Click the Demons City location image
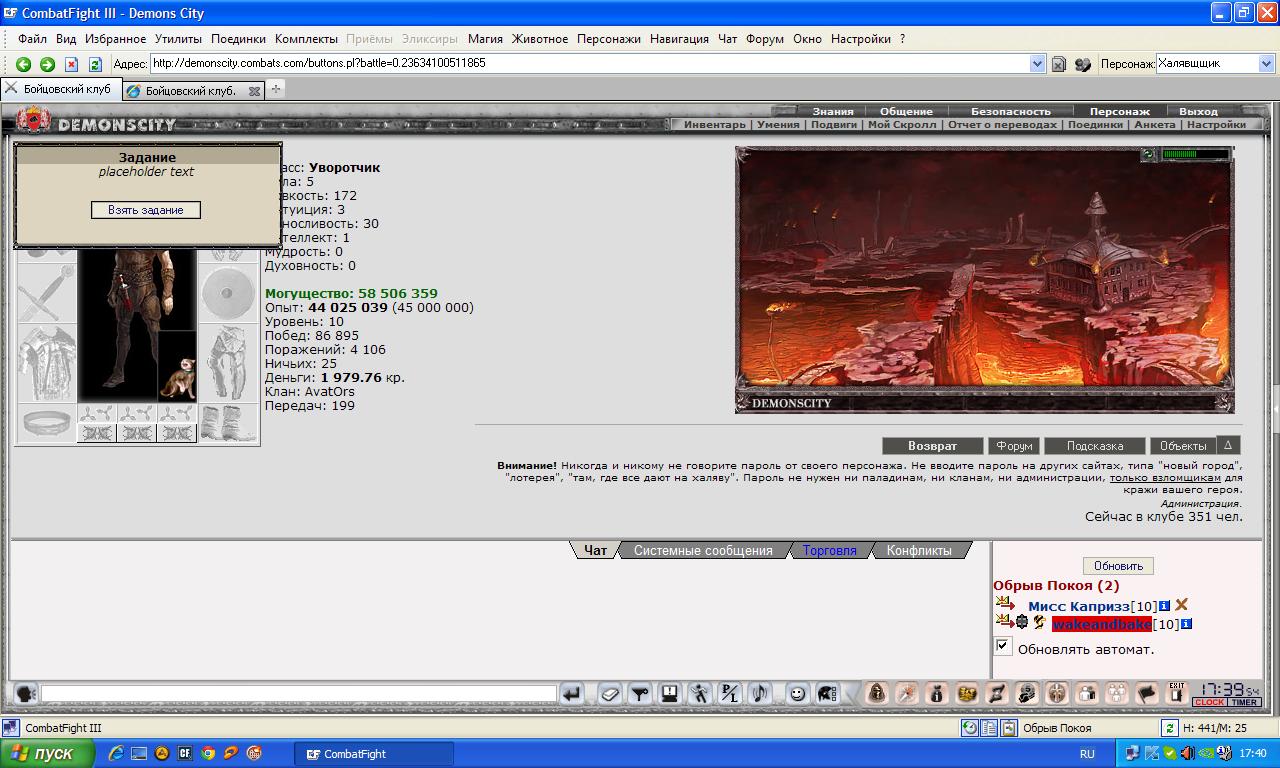1280x768 pixels. pos(984,280)
